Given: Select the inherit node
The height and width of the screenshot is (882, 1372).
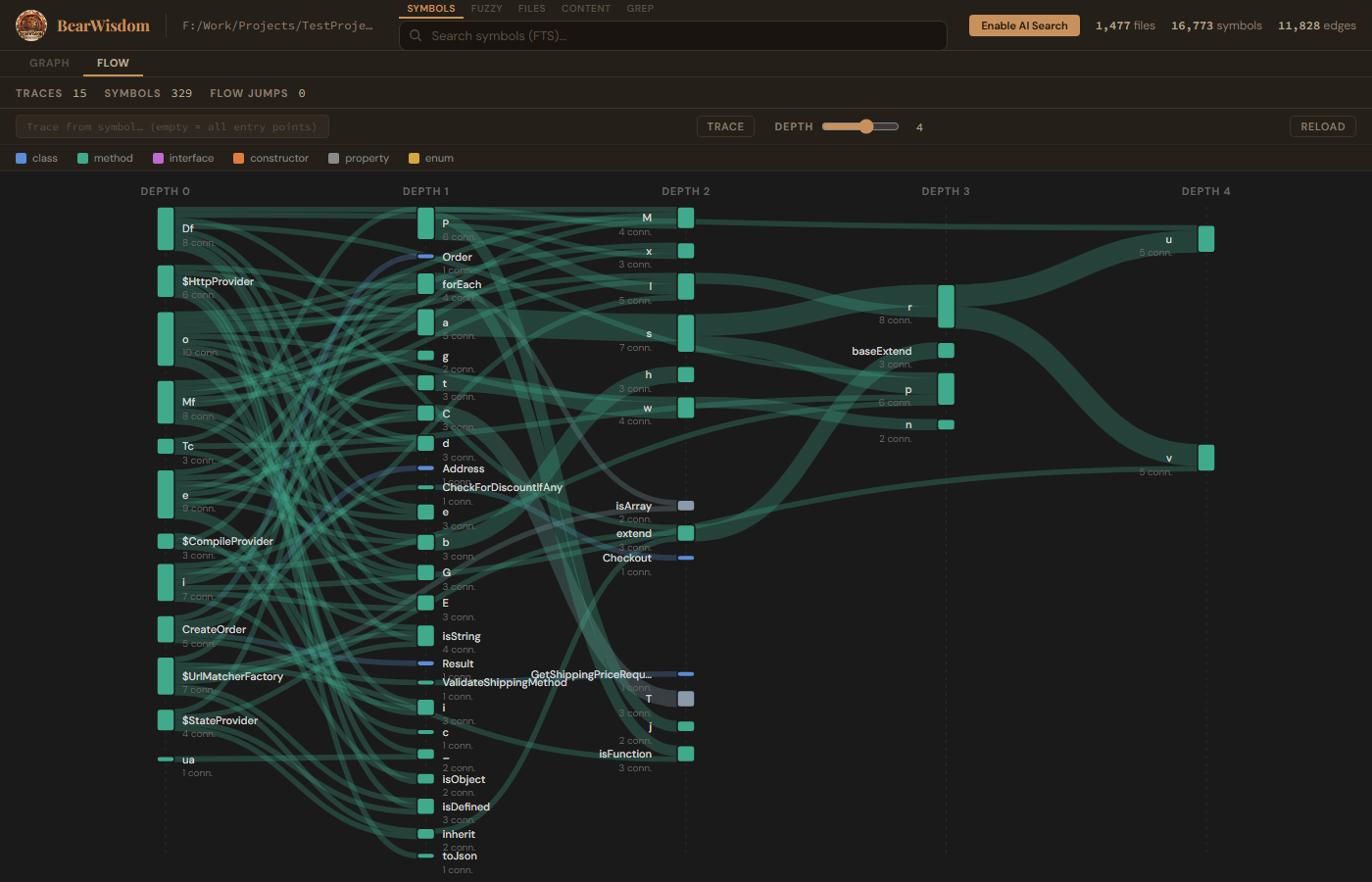Looking at the screenshot, I should 425,834.
